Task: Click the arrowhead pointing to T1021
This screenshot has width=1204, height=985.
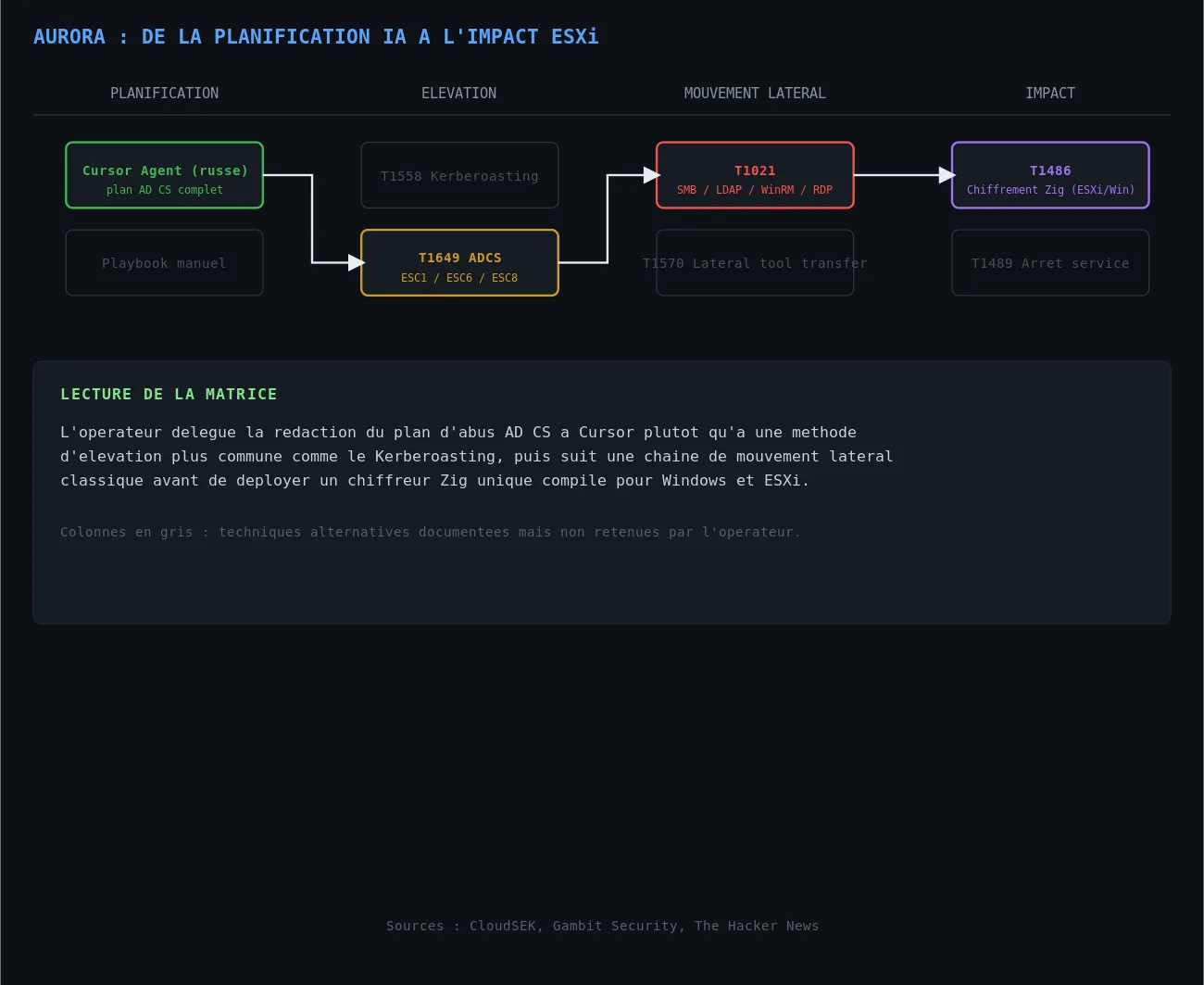Action: tap(651, 175)
